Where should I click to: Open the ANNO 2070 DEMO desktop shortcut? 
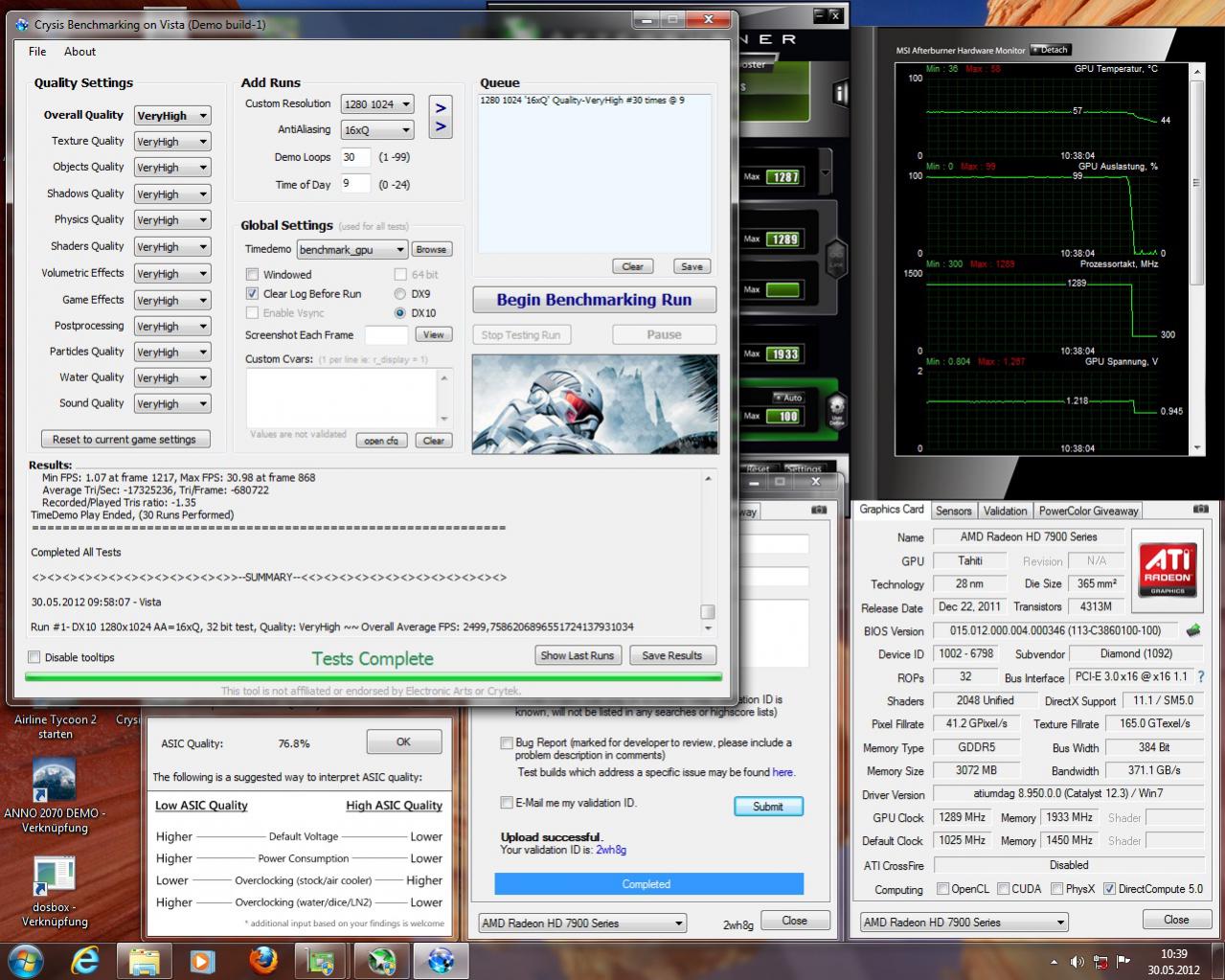pos(55,795)
